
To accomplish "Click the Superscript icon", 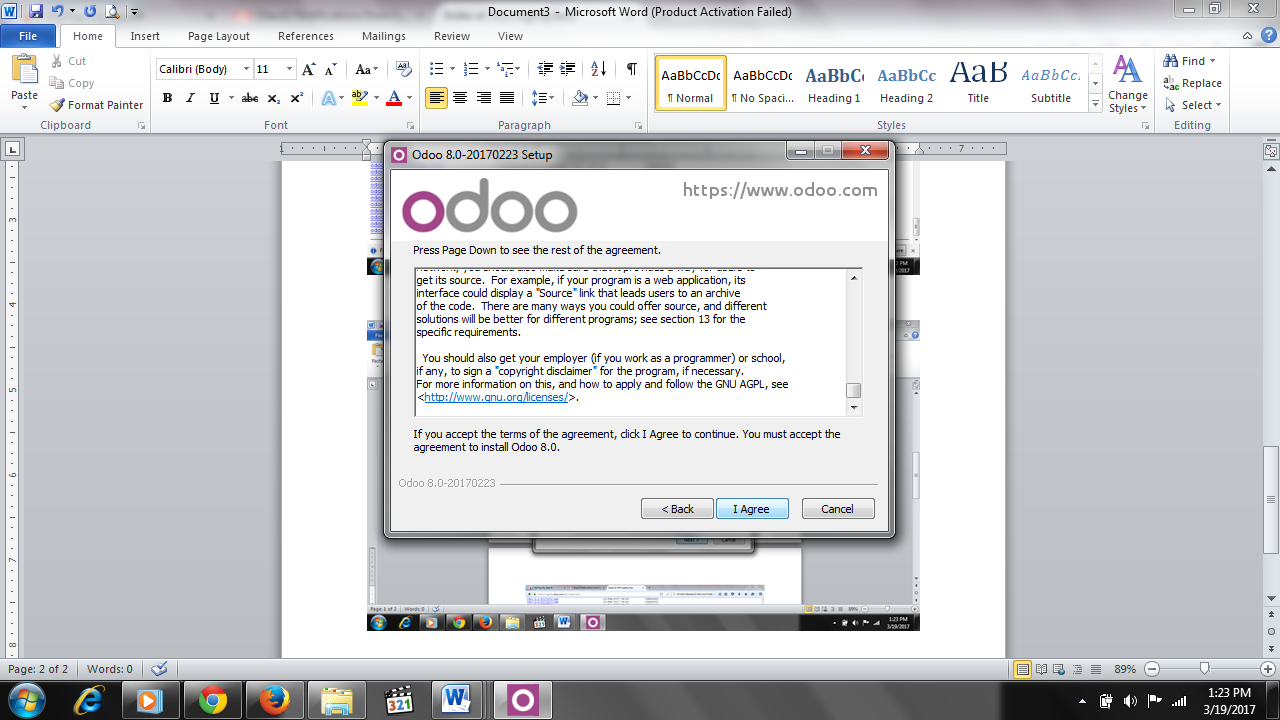I will pos(297,98).
